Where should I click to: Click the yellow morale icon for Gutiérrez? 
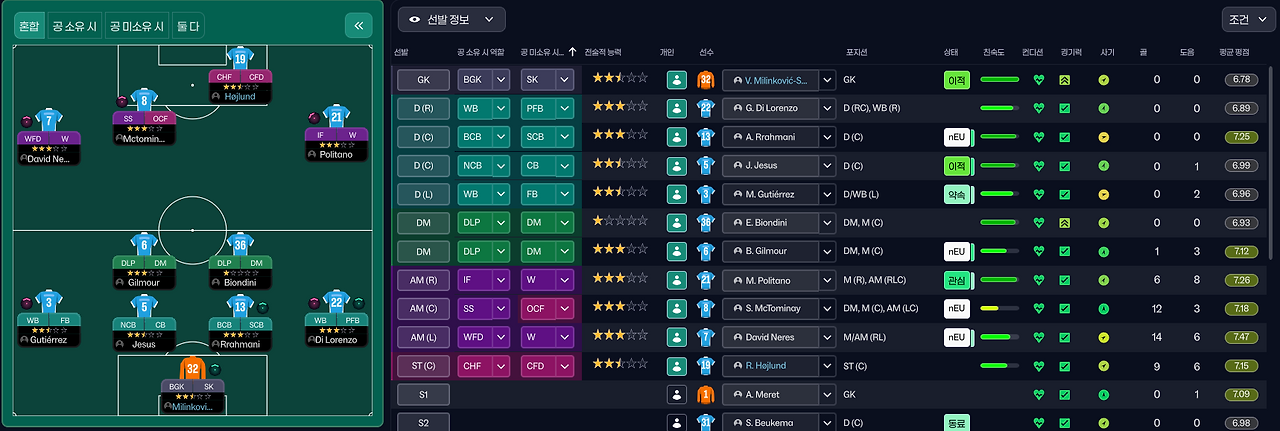coord(1103,194)
